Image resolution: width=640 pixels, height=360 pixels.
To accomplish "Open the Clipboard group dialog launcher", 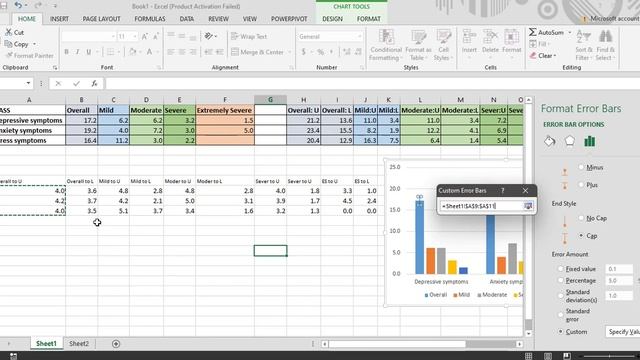I will pyautogui.click(x=55, y=68).
